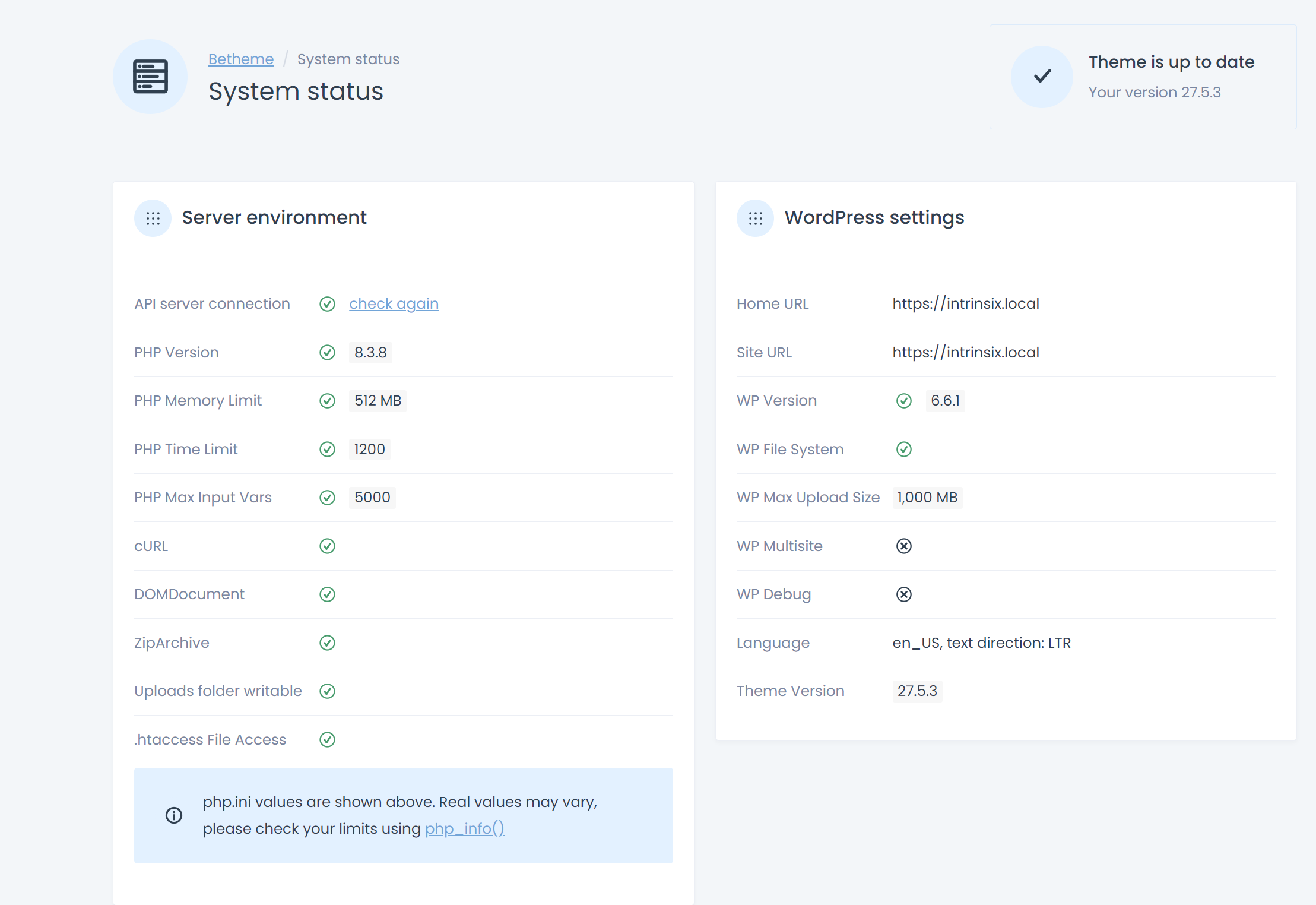Viewport: 1316px width, 905px height.
Task: Click the Theme Version 27.5.3 value
Action: 917,691
